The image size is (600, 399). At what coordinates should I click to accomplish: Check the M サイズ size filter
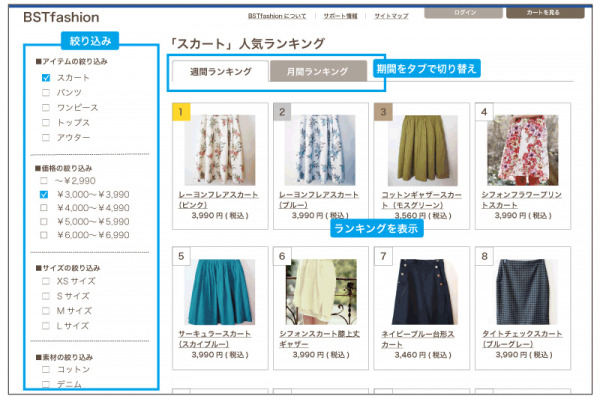(46, 311)
